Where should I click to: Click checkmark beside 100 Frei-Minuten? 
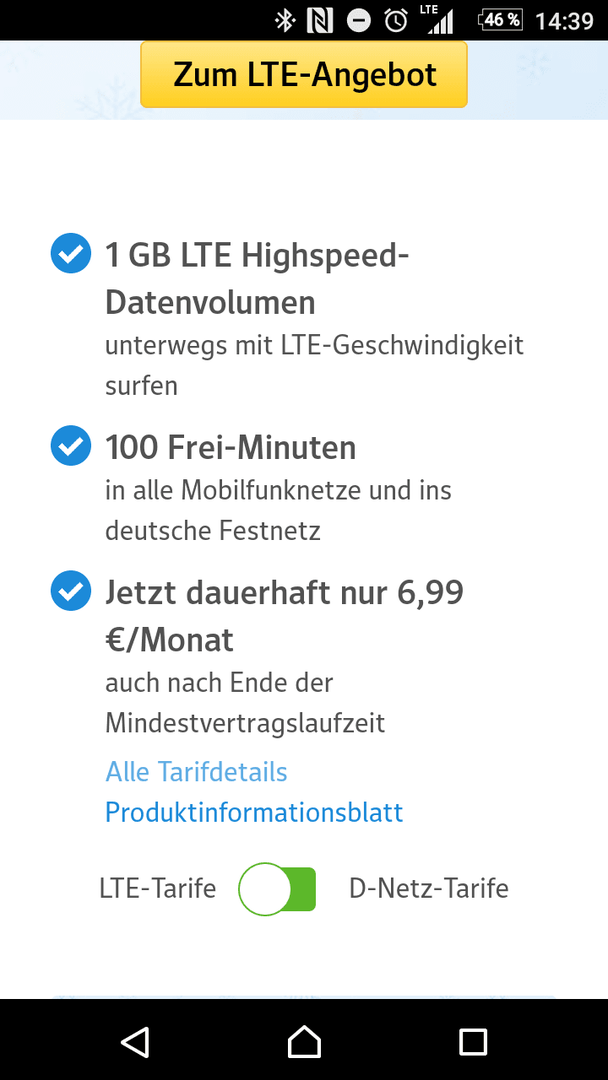[x=71, y=446]
